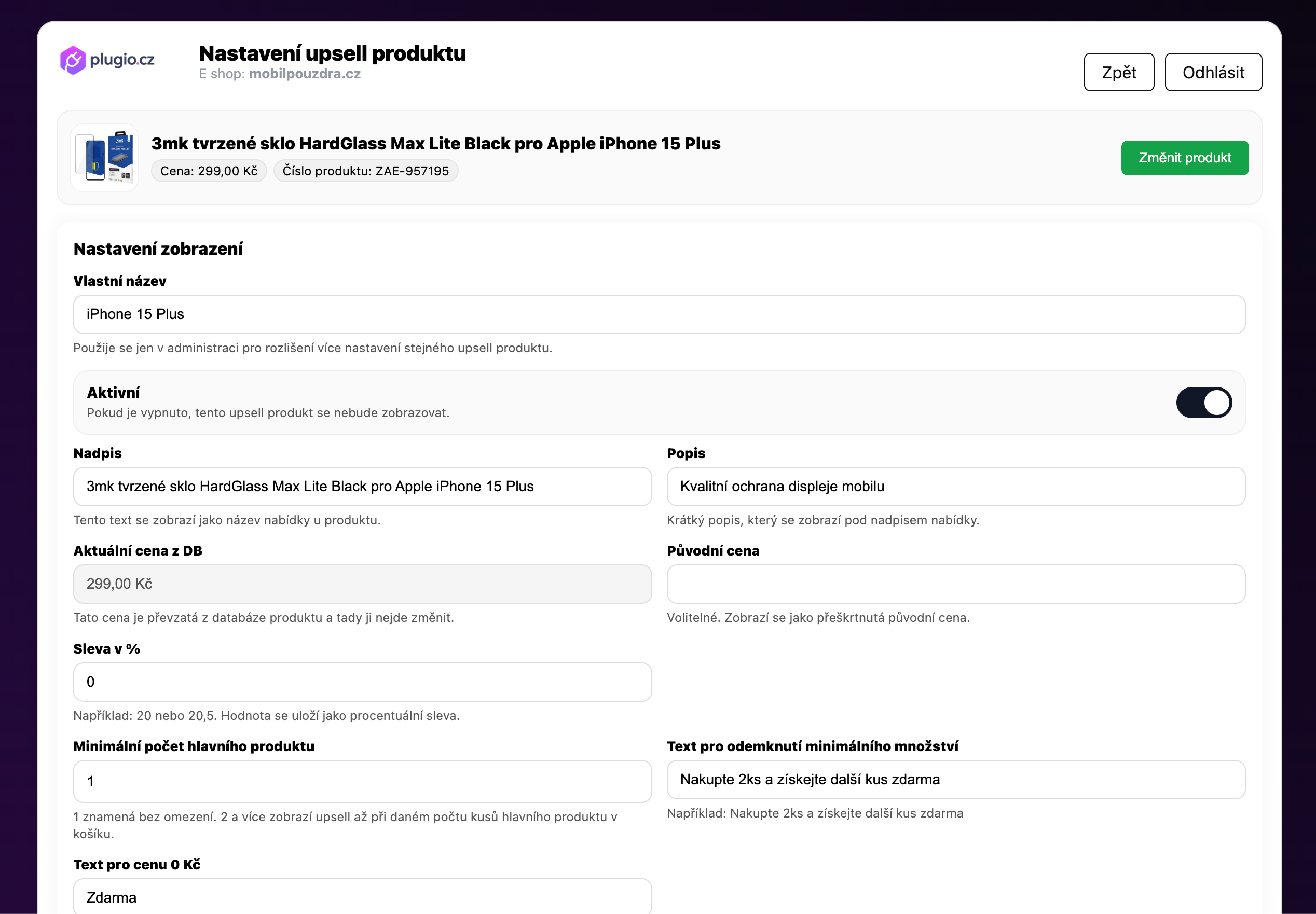This screenshot has width=1316, height=914.
Task: Click the Číslo produktu ZAE-957195 badge
Action: 365,171
